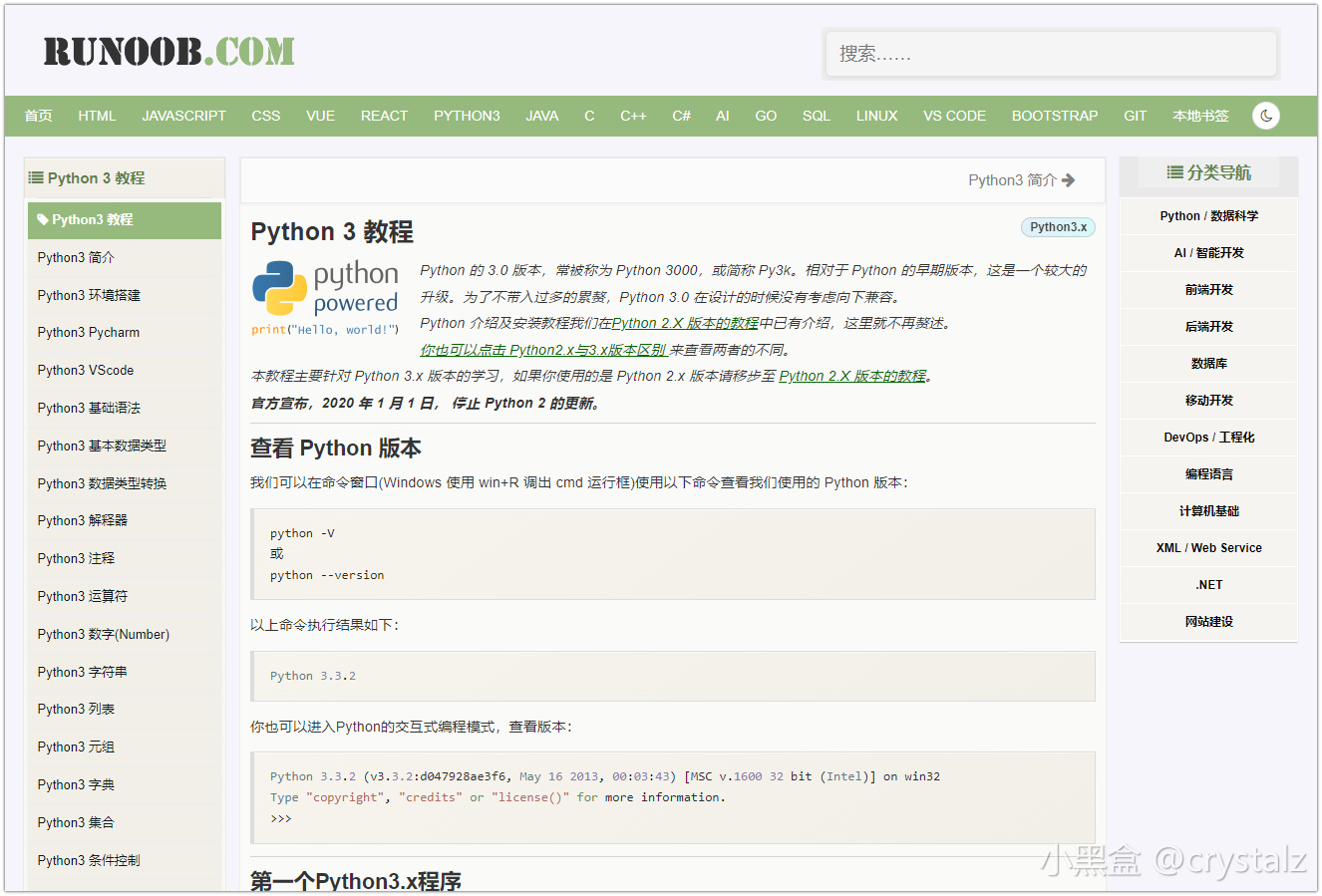Open the C++ nav item
Screen dimensions: 1322x896
point(633,116)
